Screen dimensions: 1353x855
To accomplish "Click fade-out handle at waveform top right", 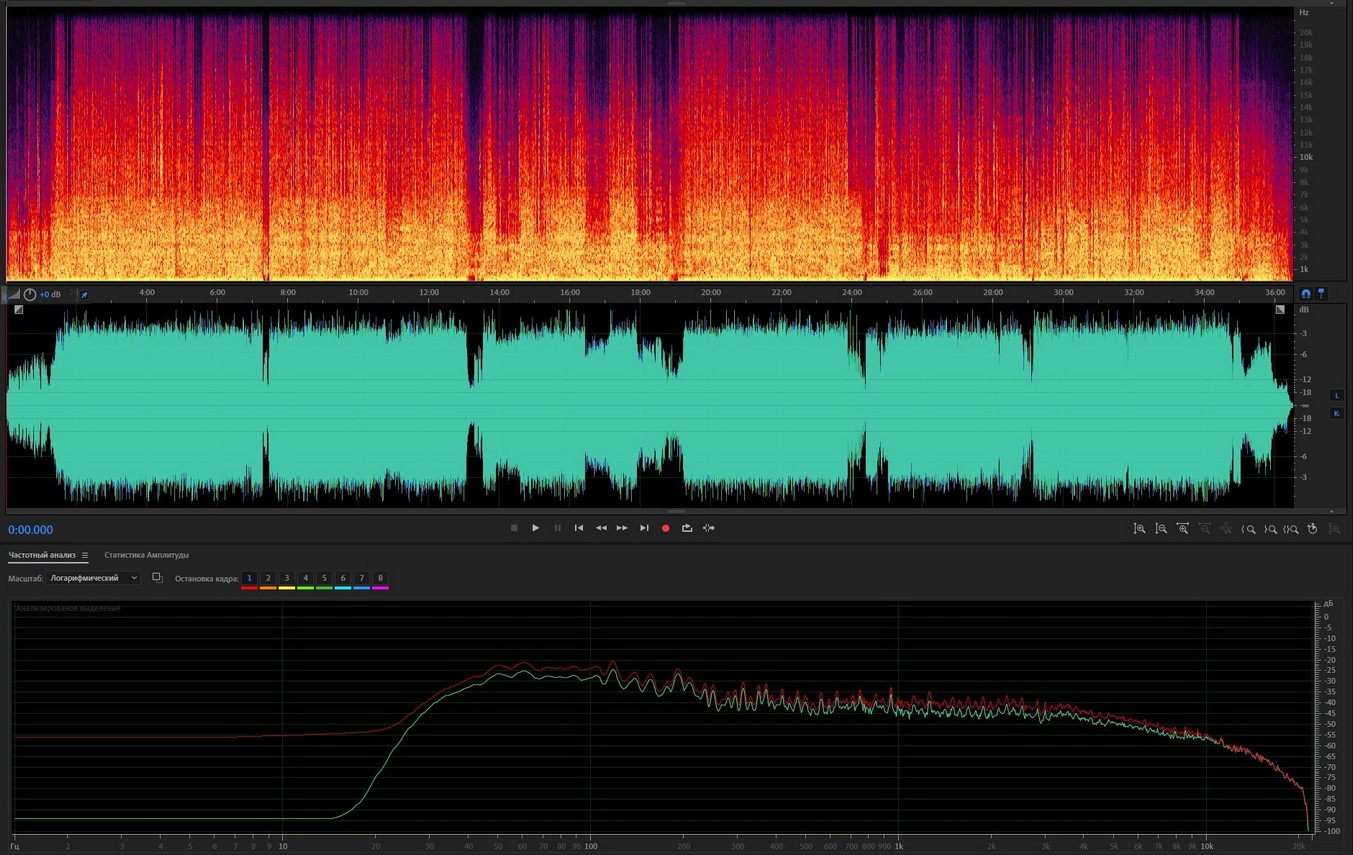I will (1280, 310).
